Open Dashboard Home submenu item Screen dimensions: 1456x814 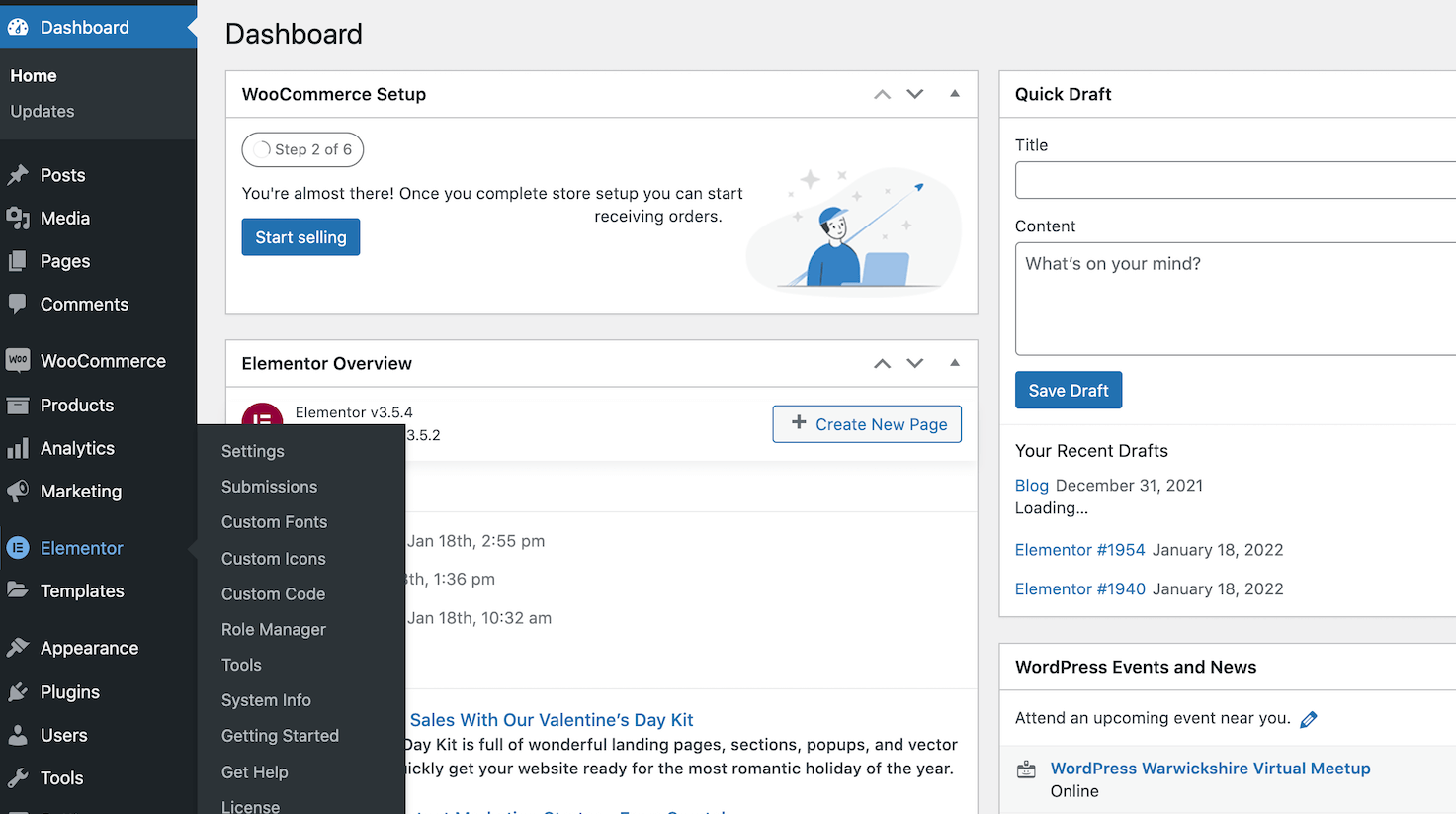pos(34,76)
